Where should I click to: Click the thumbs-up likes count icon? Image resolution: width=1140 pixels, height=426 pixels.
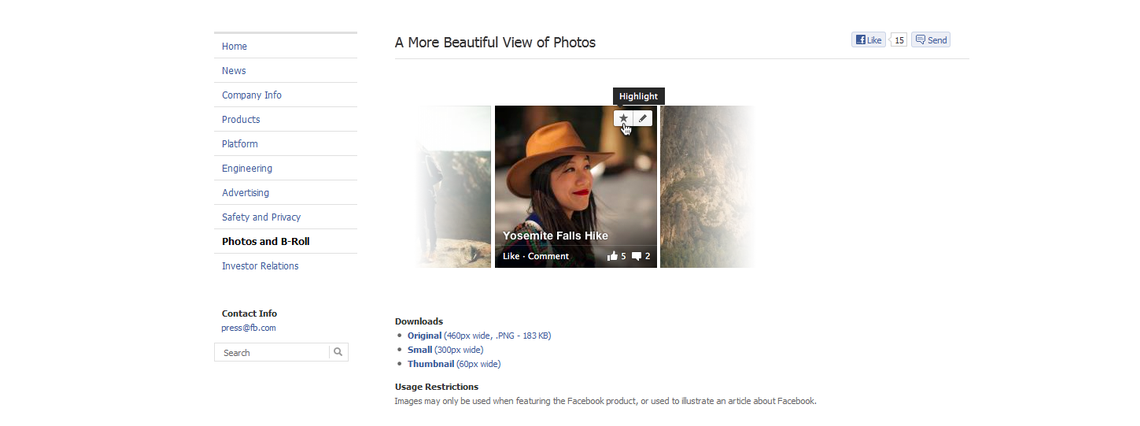(x=612, y=256)
